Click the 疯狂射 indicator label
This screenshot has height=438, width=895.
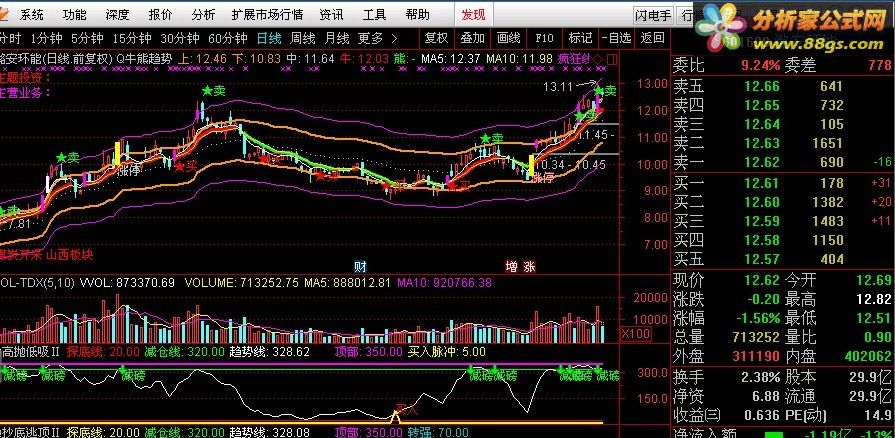click(x=574, y=58)
